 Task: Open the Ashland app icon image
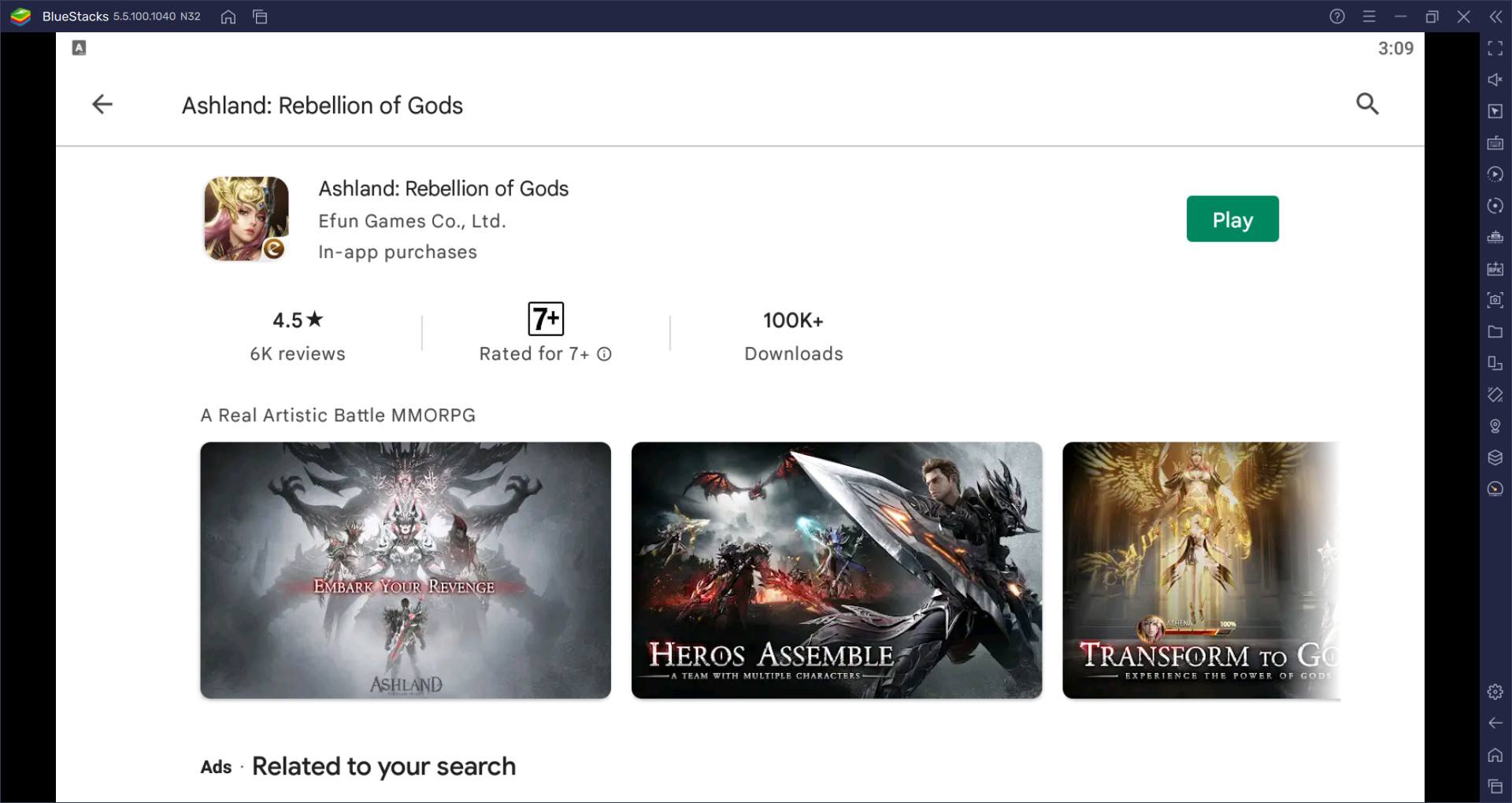(x=246, y=218)
